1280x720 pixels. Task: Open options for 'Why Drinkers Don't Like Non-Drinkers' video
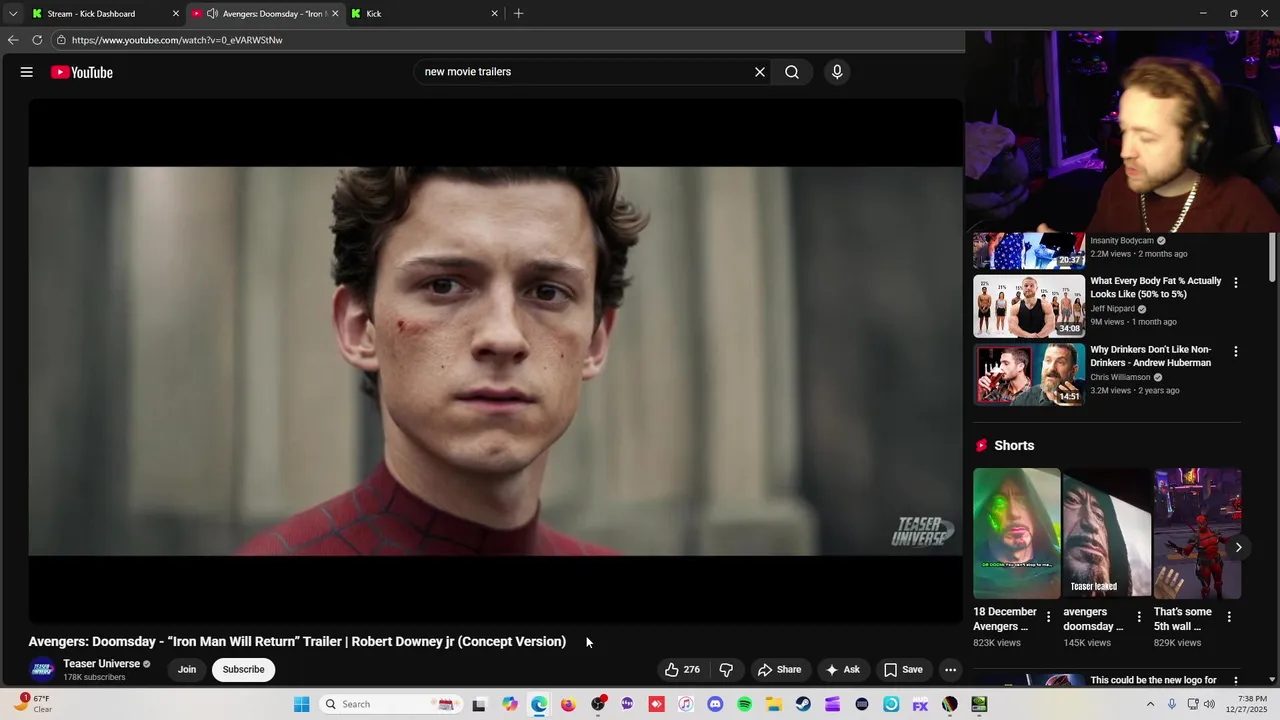(1236, 352)
